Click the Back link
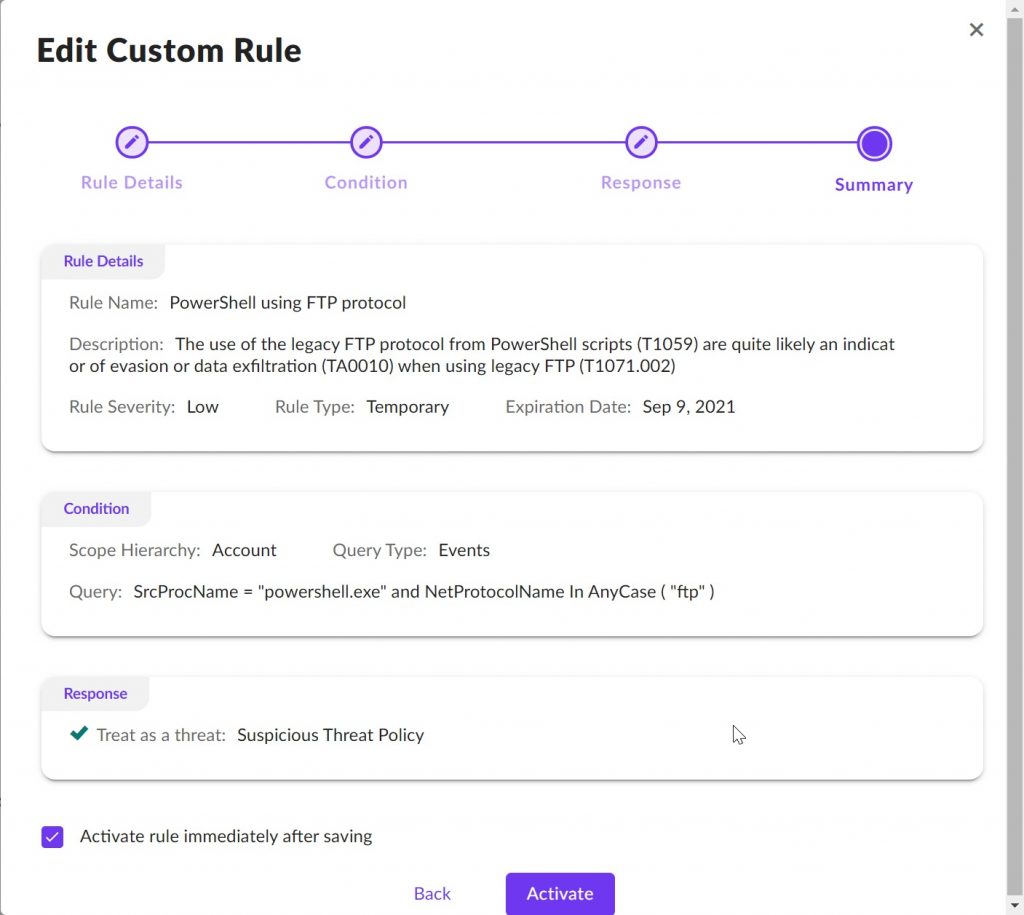This screenshot has height=915, width=1024. coord(432,893)
